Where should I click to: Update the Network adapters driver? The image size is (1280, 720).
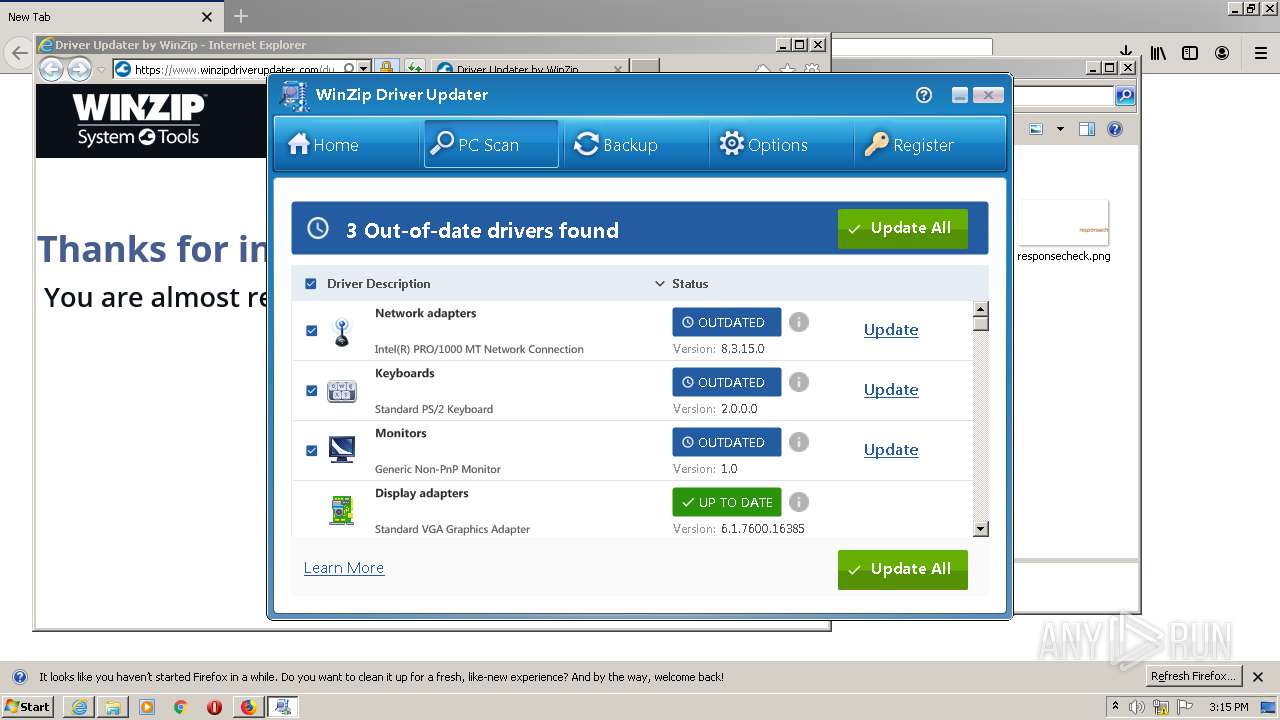891,330
